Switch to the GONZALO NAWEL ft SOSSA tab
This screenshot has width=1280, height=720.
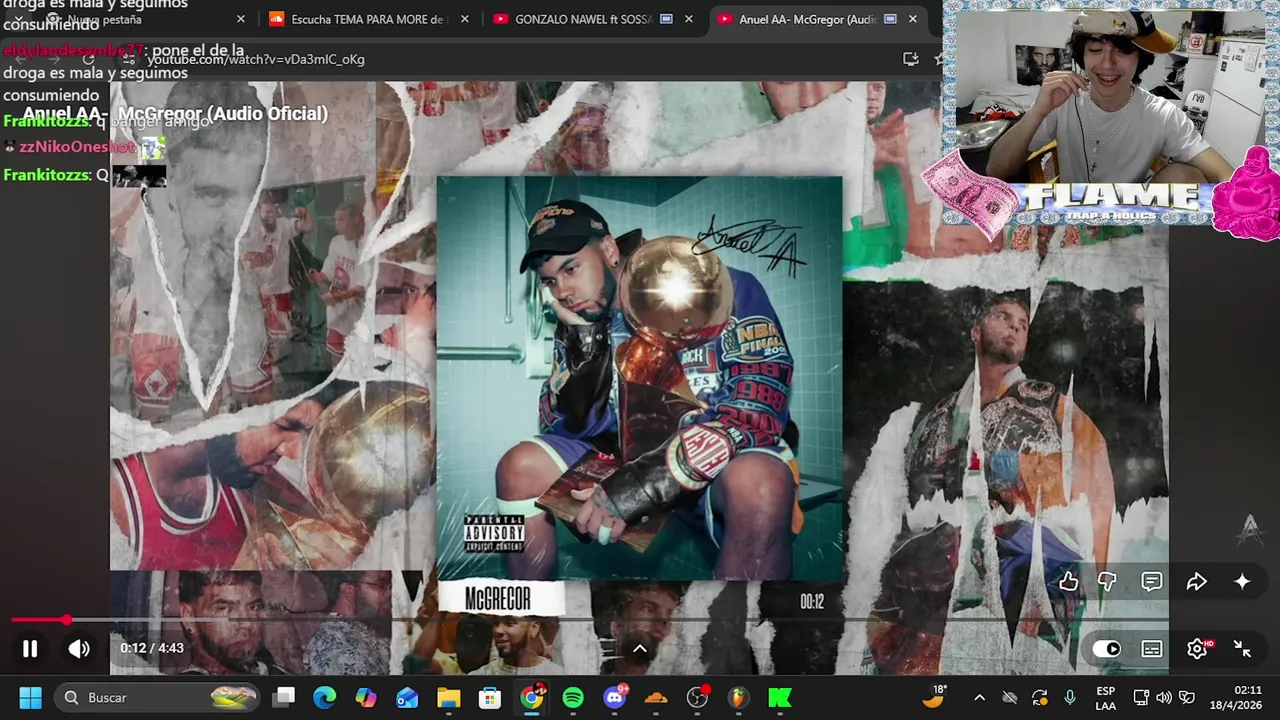(x=590, y=19)
